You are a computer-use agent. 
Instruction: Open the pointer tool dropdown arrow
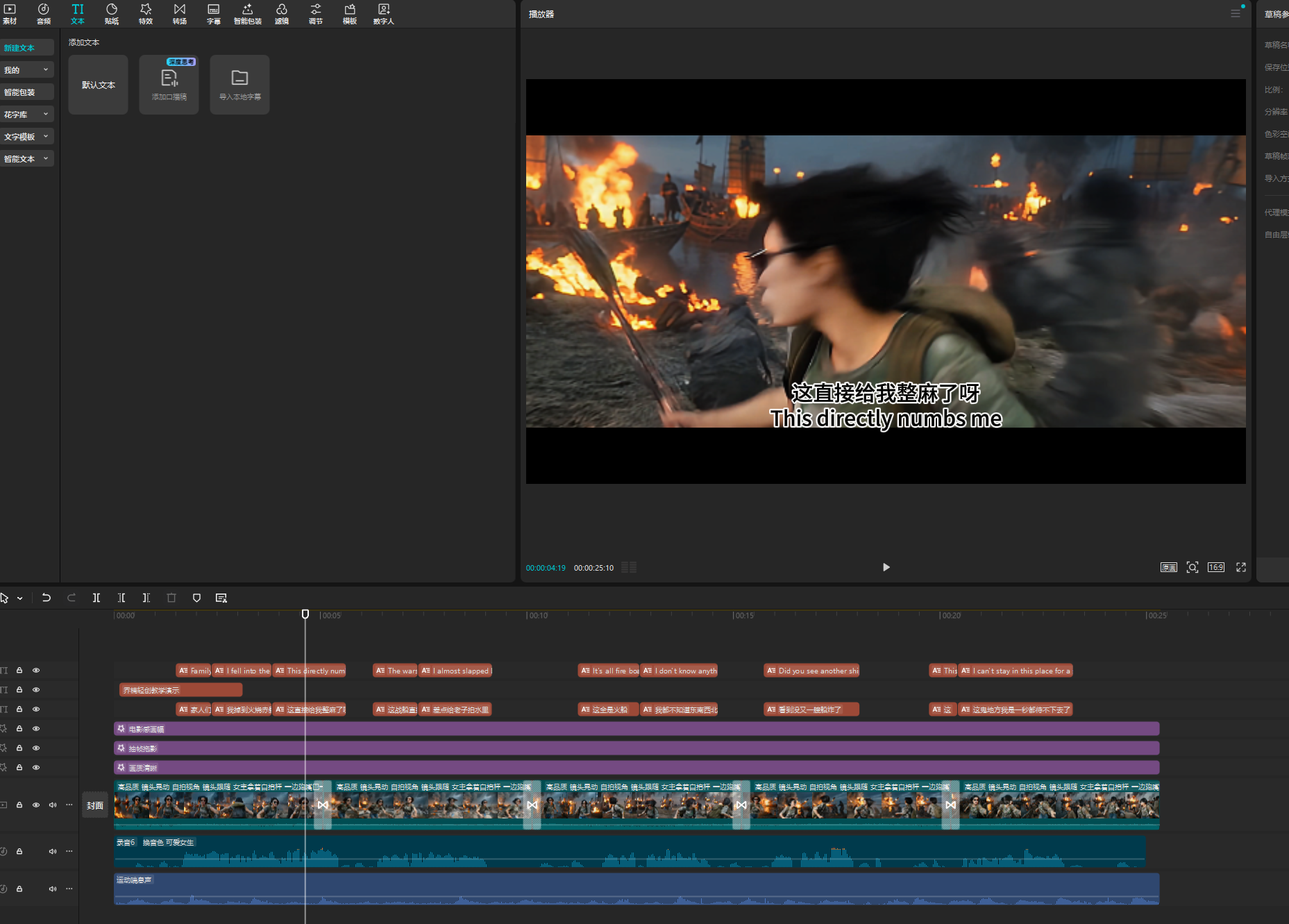20,598
